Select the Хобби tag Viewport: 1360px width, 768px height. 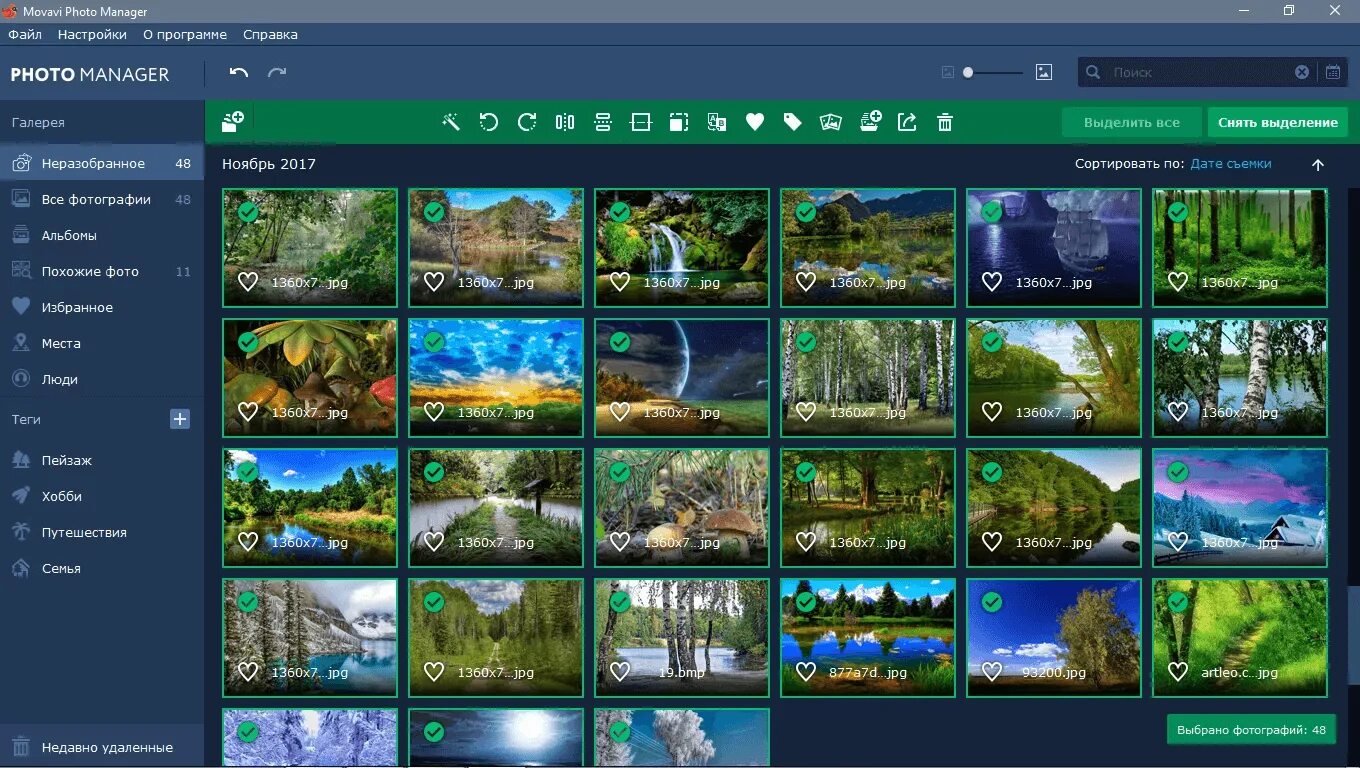tap(102, 496)
